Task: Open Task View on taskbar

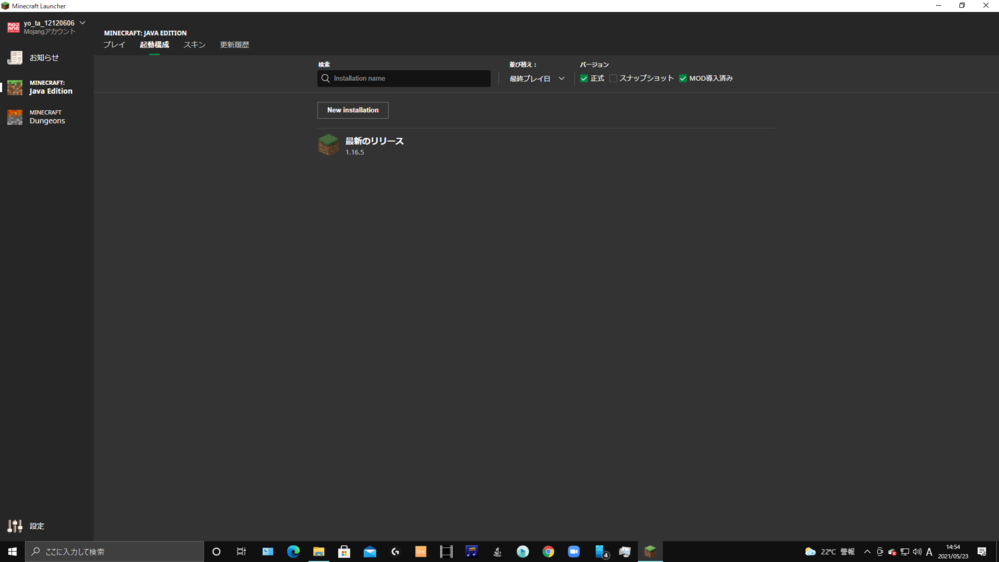Action: tap(241, 551)
